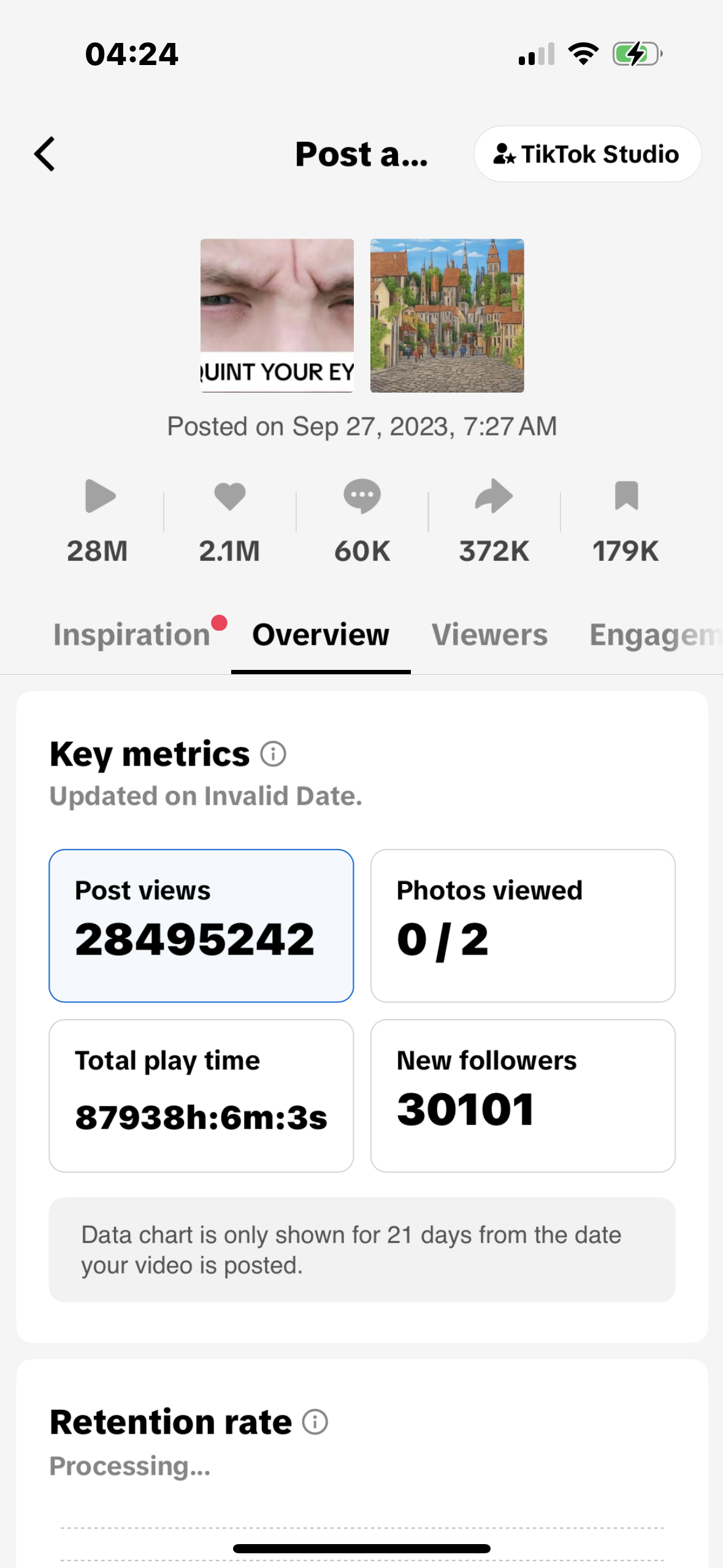The height and width of the screenshot is (1568, 723).
Task: Tap the share arrow icon
Action: (x=494, y=496)
